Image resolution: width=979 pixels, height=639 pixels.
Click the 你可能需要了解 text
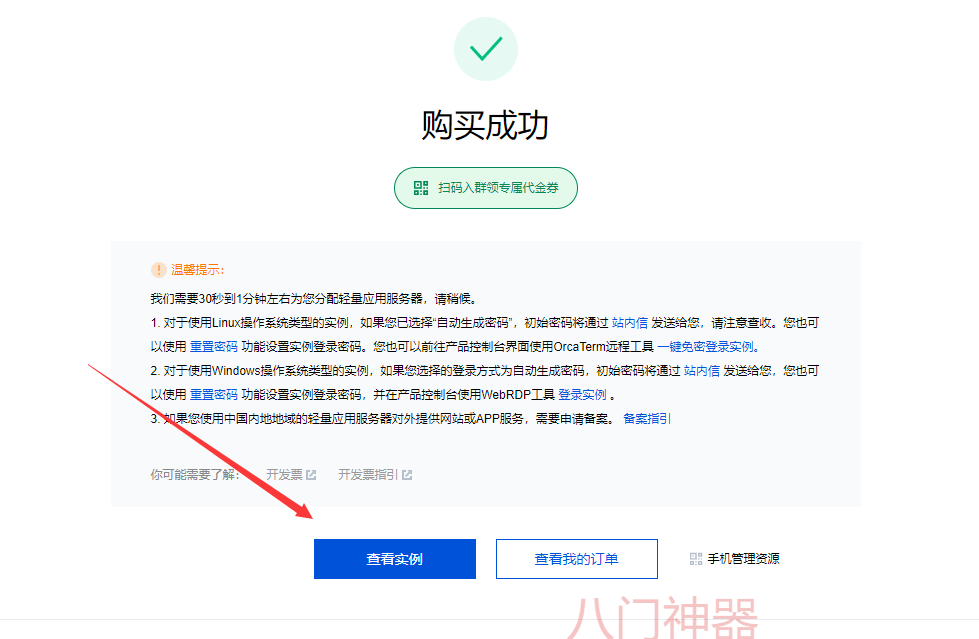pos(195,475)
